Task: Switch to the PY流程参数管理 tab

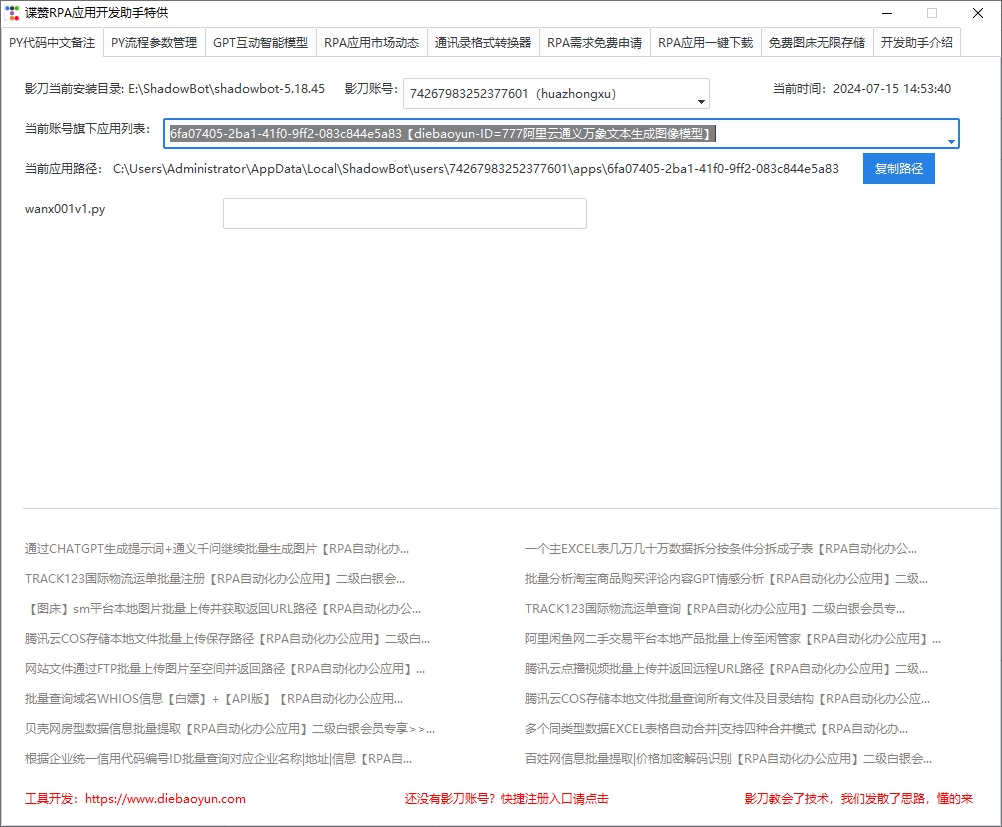Action: tap(154, 43)
